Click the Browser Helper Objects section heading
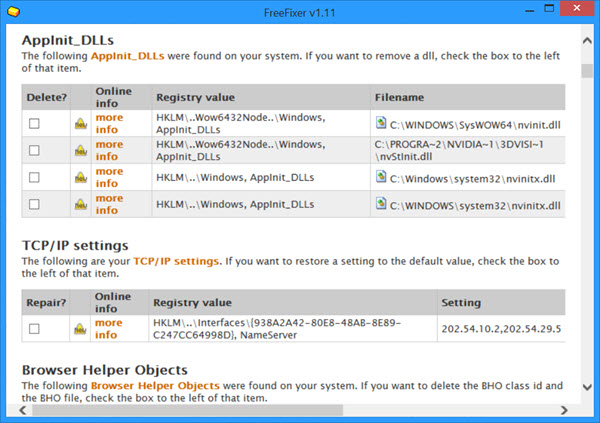The width and height of the screenshot is (600, 423). coord(105,370)
